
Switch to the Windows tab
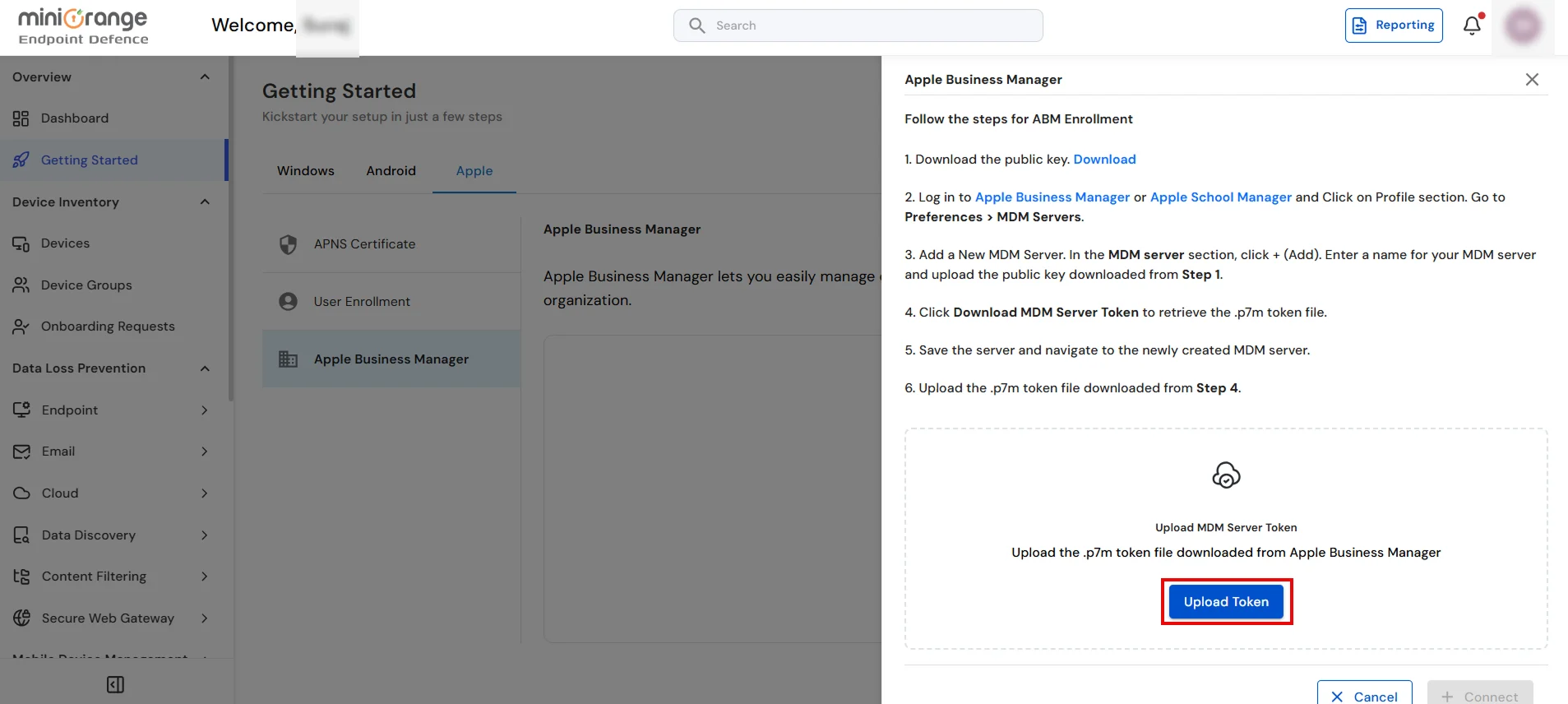(306, 171)
